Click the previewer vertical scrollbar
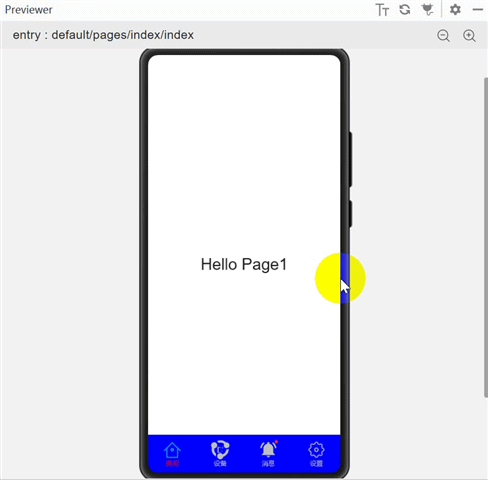Screen dimensions: 488x480 pyautogui.click(x=486, y=237)
